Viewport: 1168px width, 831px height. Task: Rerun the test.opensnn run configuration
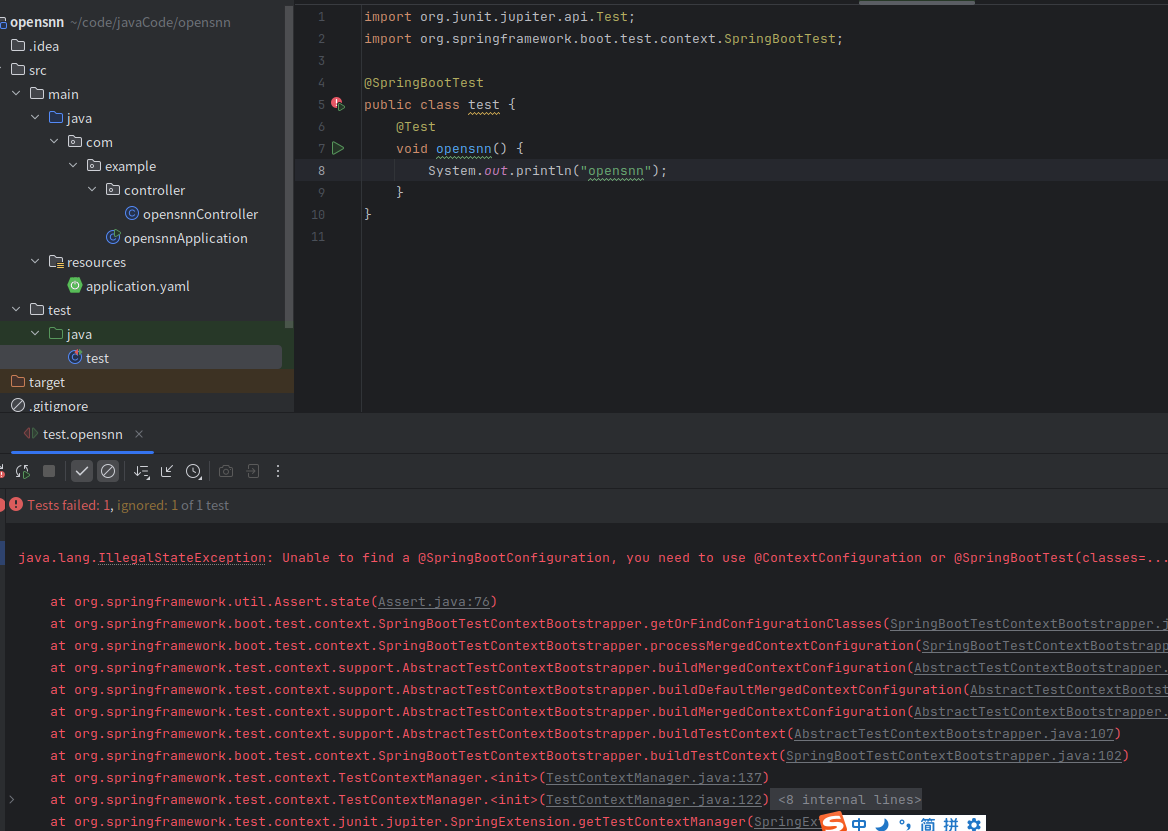(22, 471)
